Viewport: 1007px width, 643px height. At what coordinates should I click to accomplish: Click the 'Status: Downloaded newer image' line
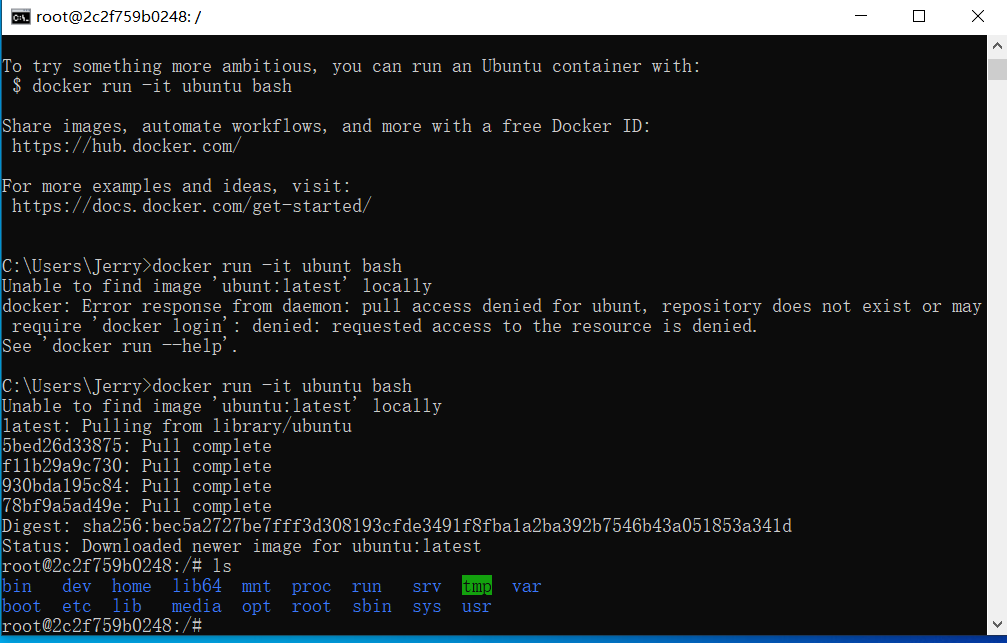tap(241, 546)
